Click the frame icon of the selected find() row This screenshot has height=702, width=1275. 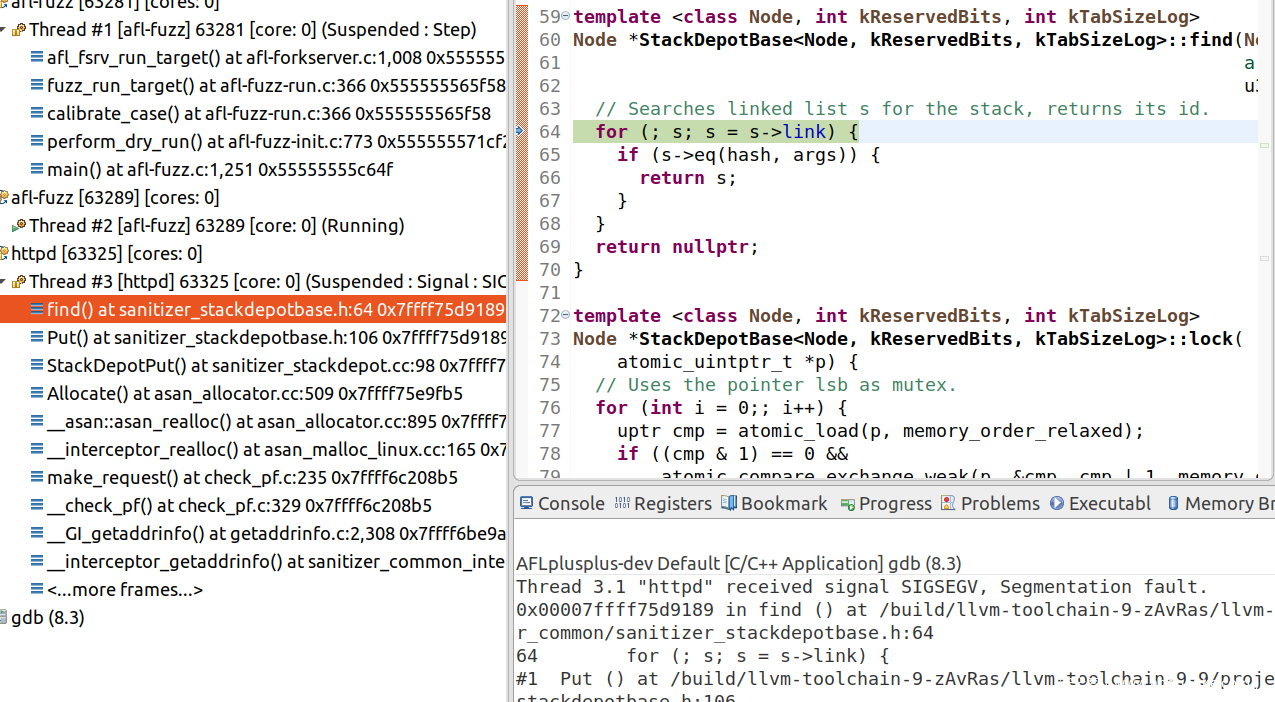click(x=37, y=310)
